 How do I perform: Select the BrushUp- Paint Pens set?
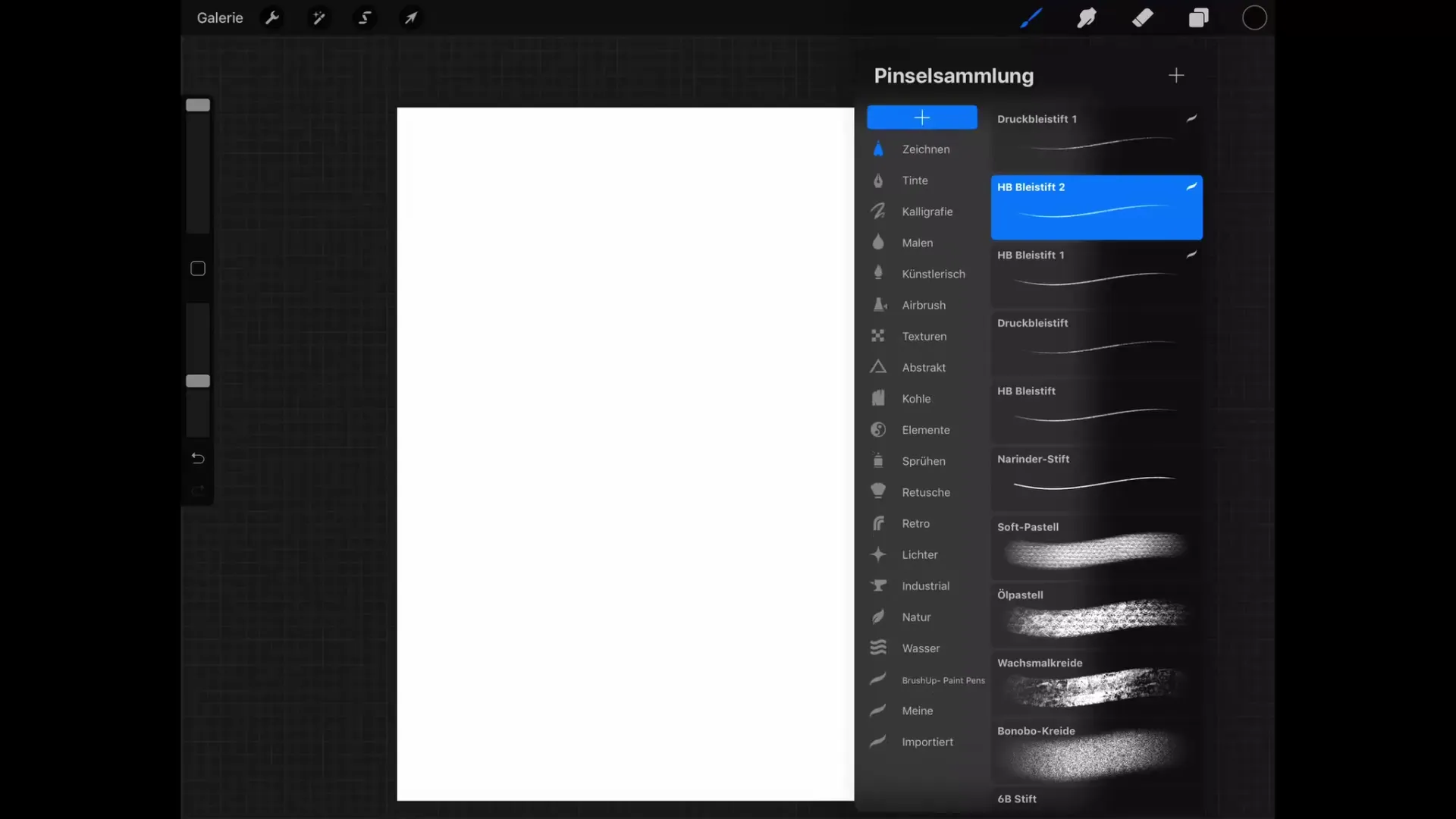coord(927,679)
